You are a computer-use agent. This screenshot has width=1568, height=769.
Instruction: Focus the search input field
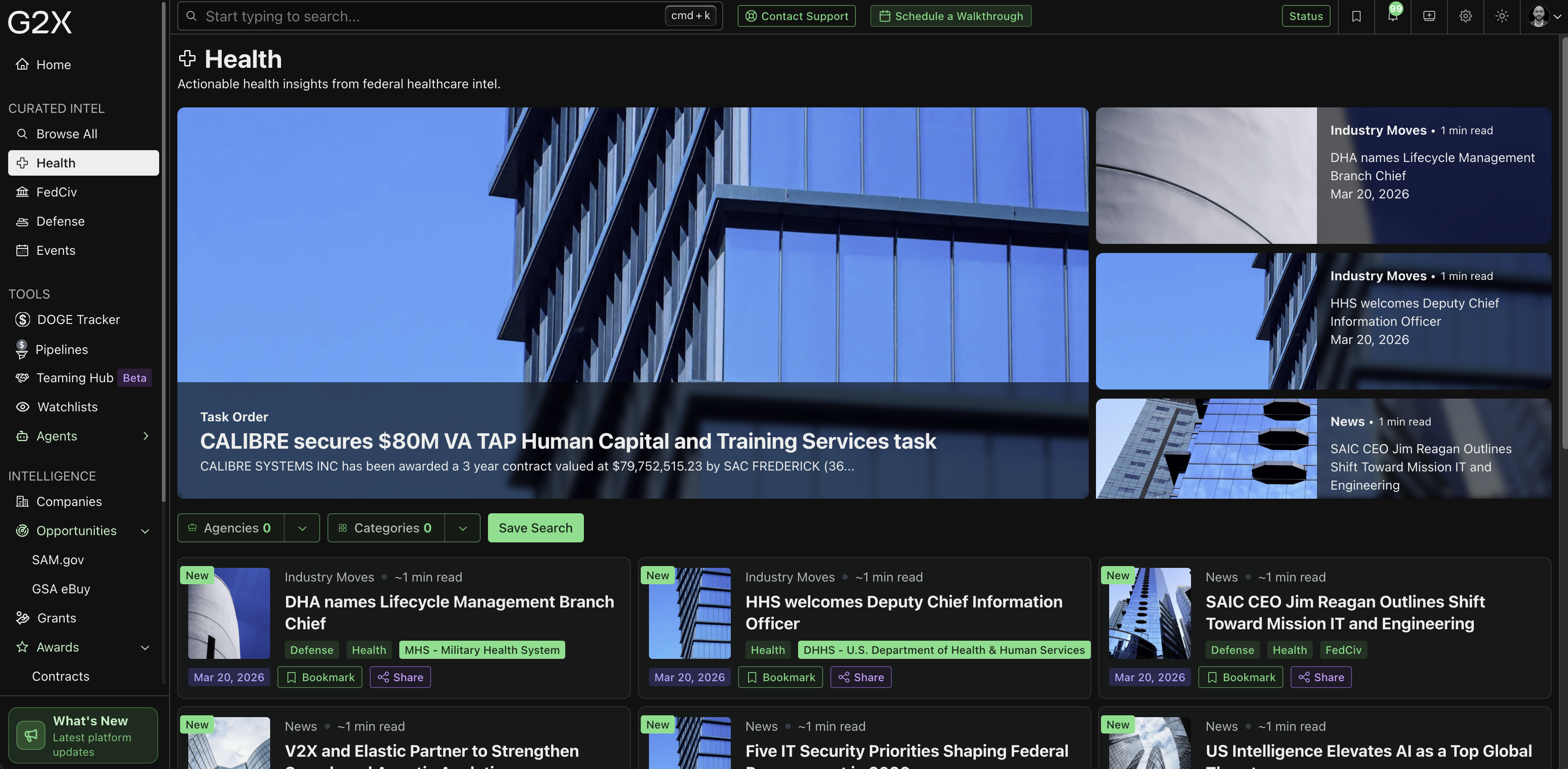tap(450, 16)
